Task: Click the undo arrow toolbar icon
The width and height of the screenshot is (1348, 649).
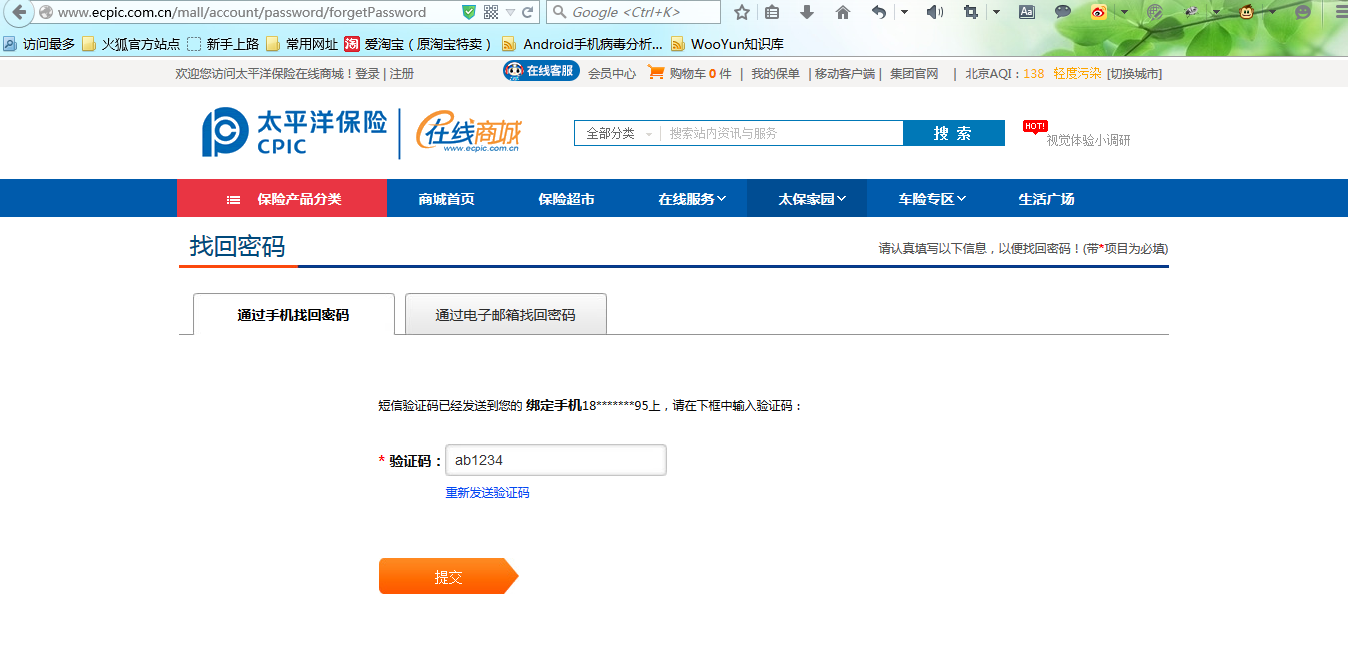Action: coord(878,12)
